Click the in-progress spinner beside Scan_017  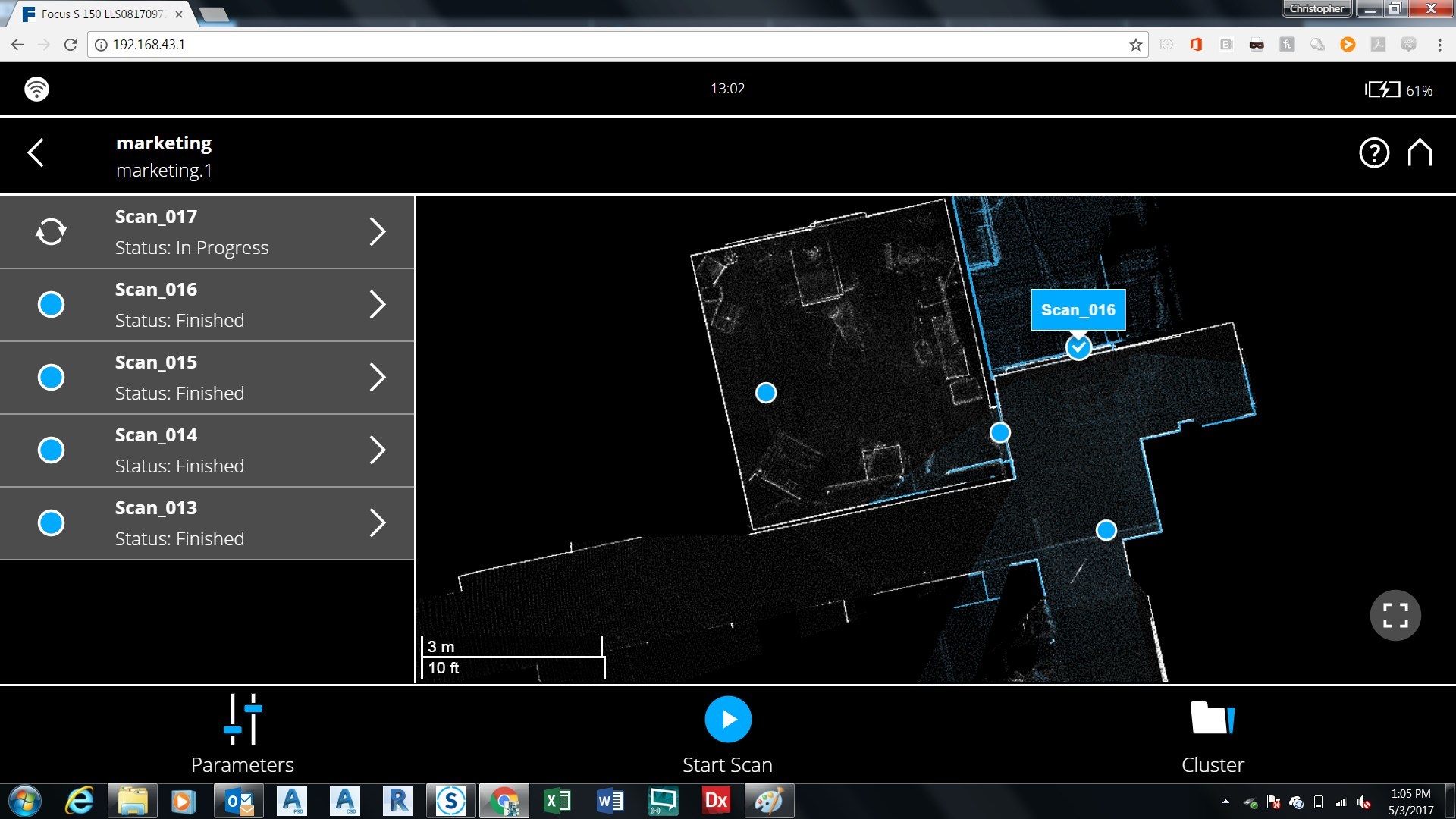pyautogui.click(x=50, y=231)
